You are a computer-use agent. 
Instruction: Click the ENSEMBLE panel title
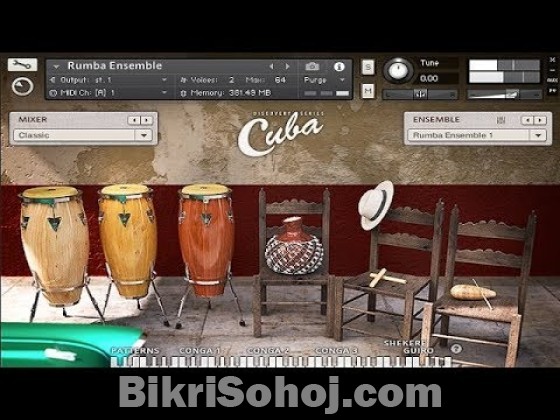[436, 120]
